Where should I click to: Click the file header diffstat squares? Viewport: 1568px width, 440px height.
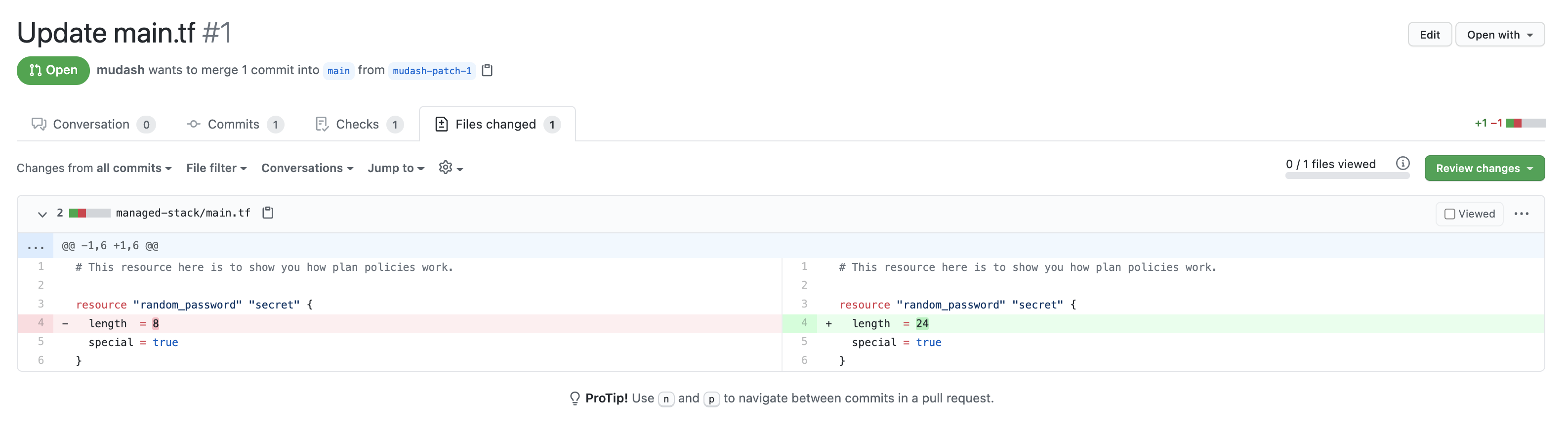[x=89, y=213]
